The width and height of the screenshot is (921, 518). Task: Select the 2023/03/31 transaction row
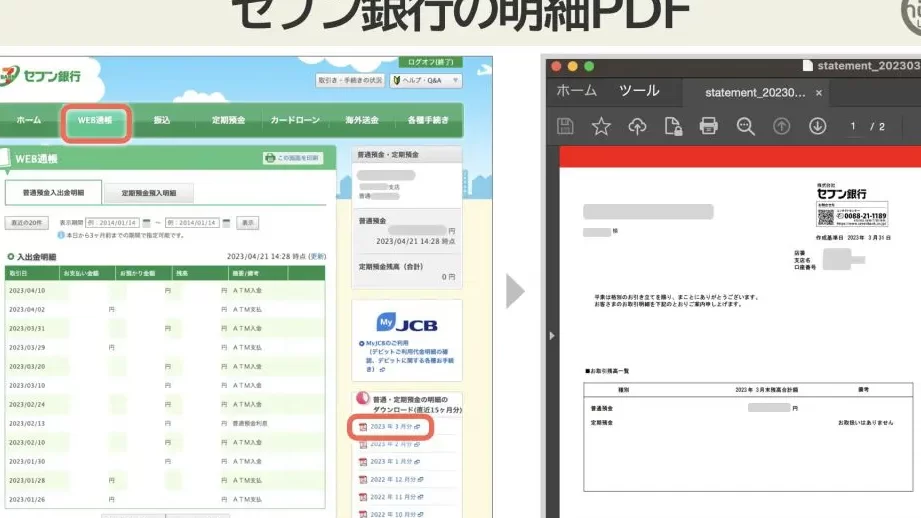point(165,328)
